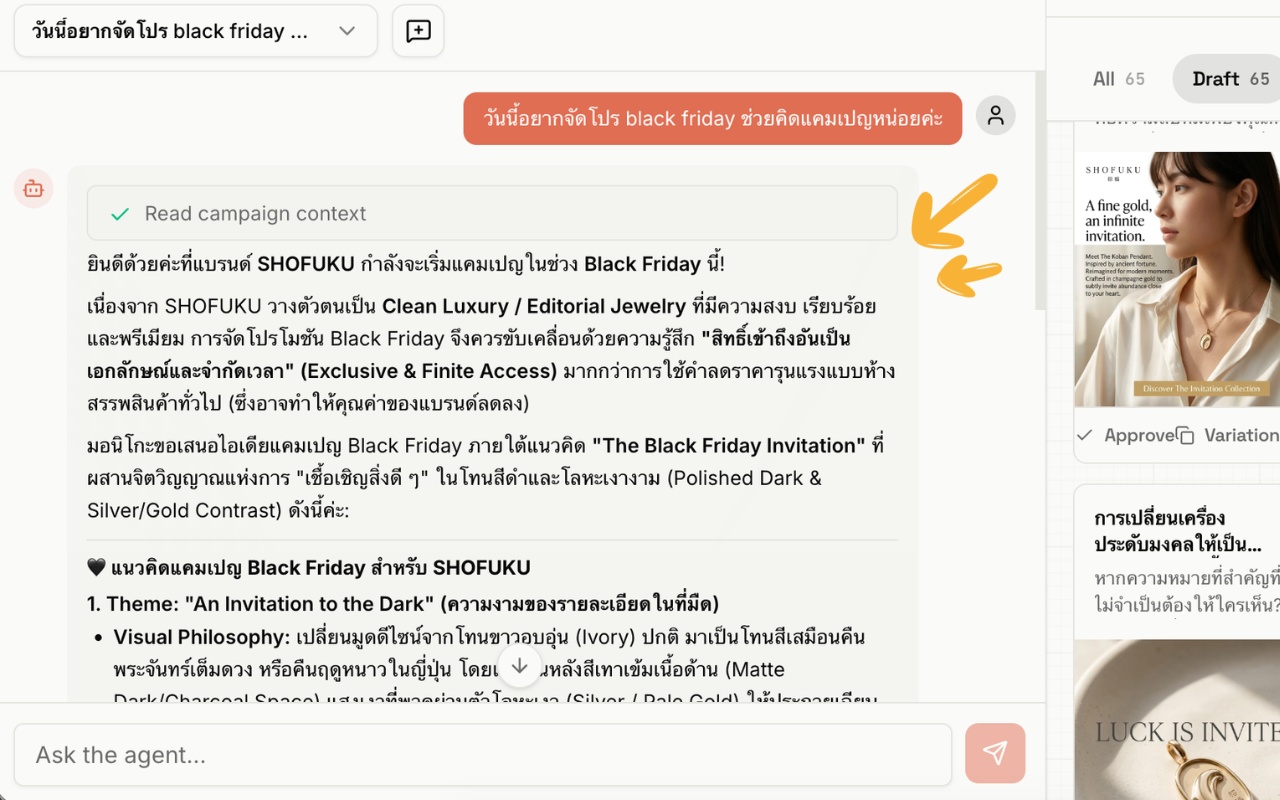Click the bold text 'The Black Friday Invitation'
Screen dimensions: 1280x800
(729, 446)
